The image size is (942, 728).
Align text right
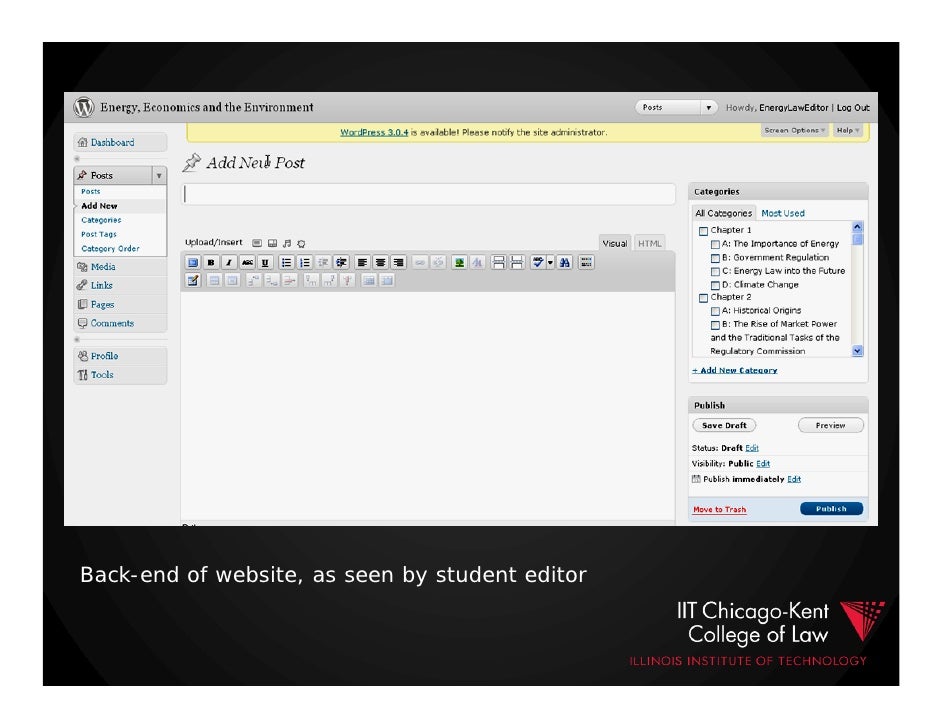click(398, 262)
